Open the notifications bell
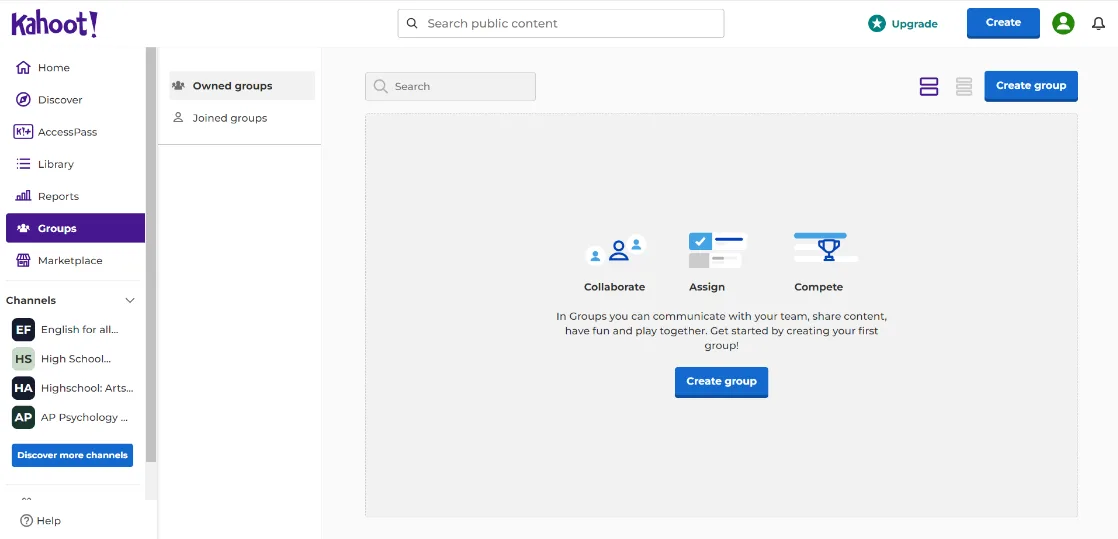 pyautogui.click(x=1099, y=24)
